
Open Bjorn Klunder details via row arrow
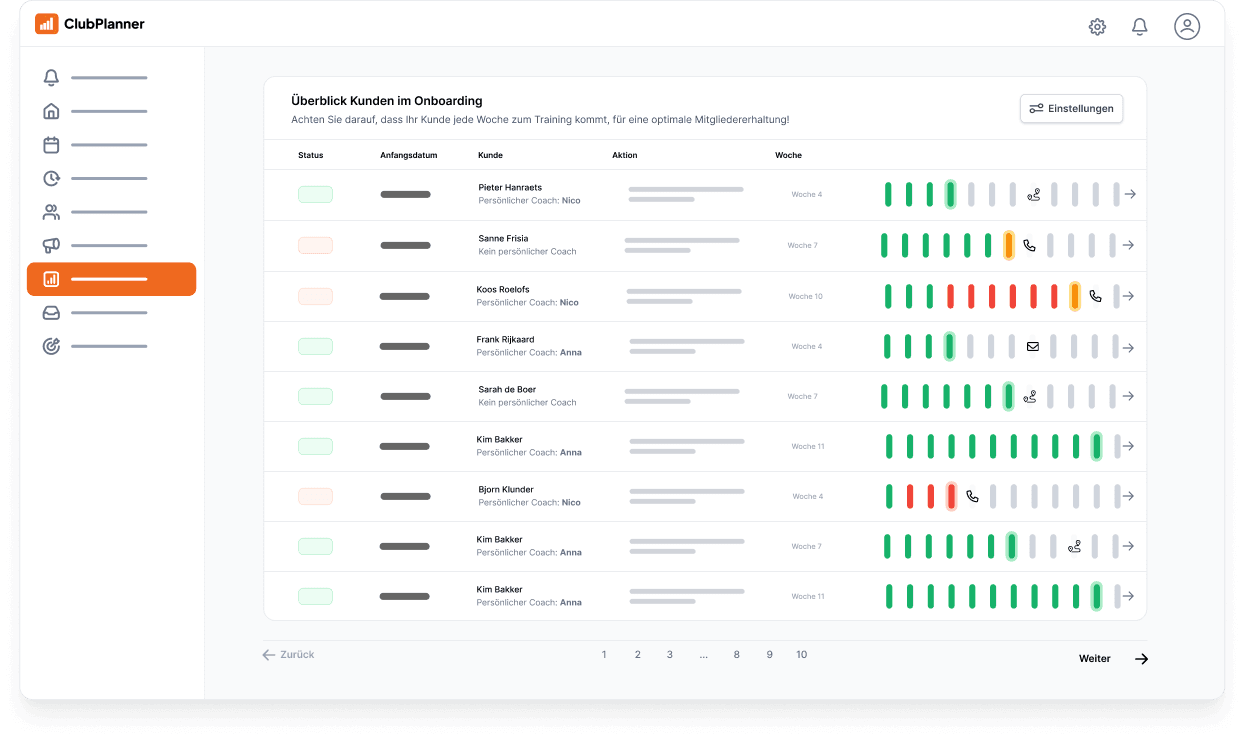pyautogui.click(x=1129, y=496)
